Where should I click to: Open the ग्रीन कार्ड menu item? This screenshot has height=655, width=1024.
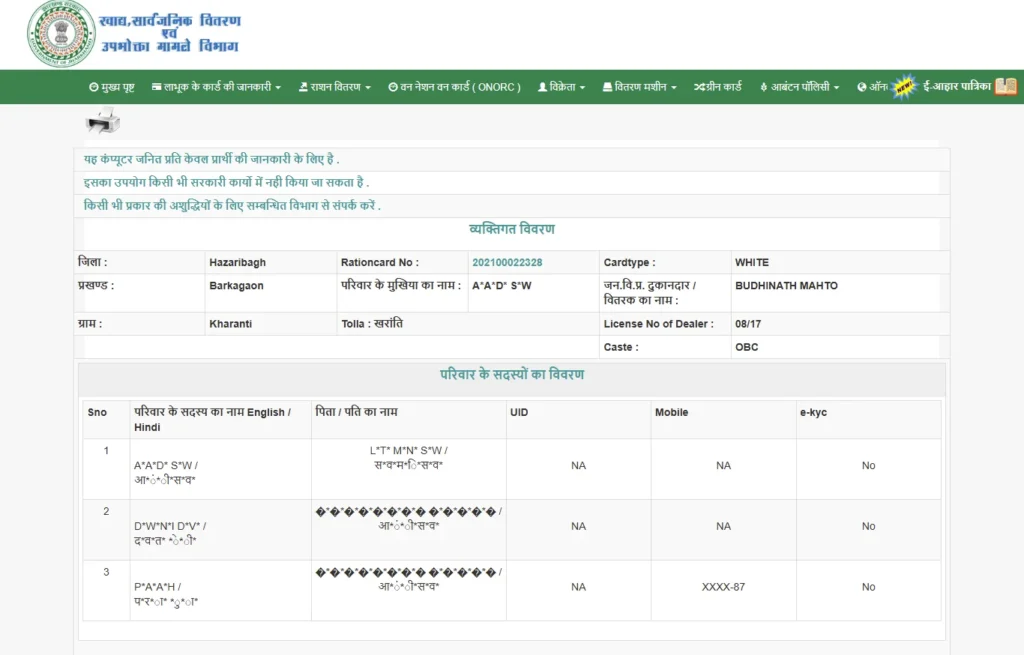(718, 87)
